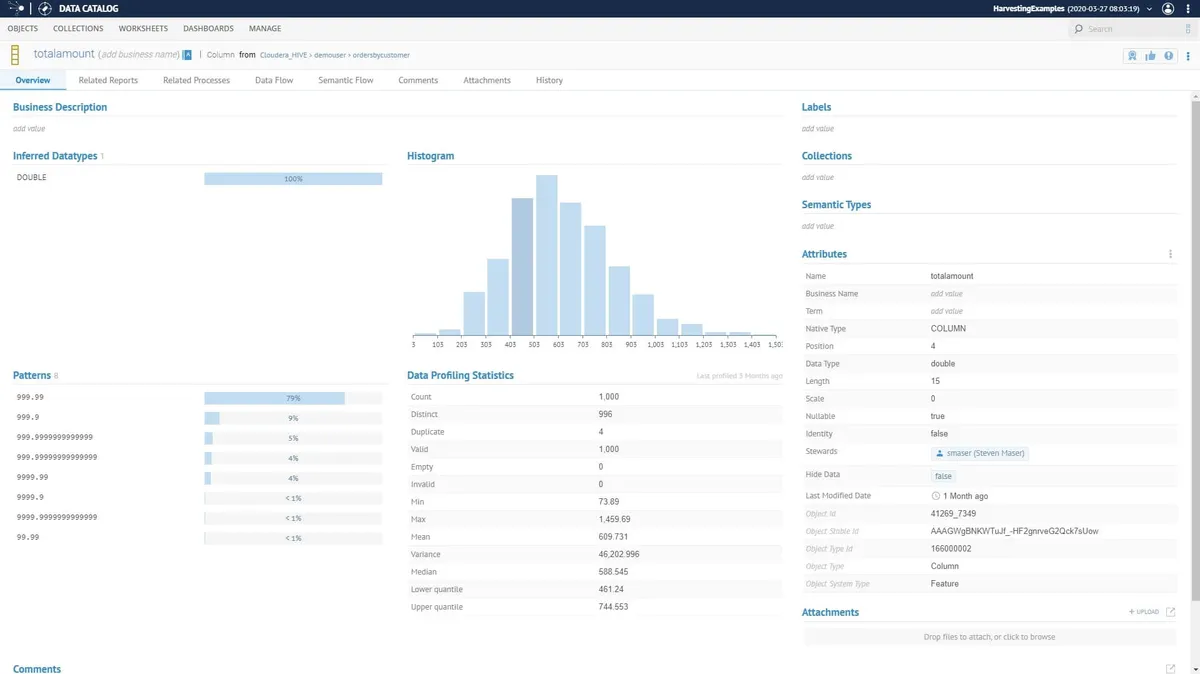Open the History tab
This screenshot has width=1200, height=674.
click(x=548, y=80)
